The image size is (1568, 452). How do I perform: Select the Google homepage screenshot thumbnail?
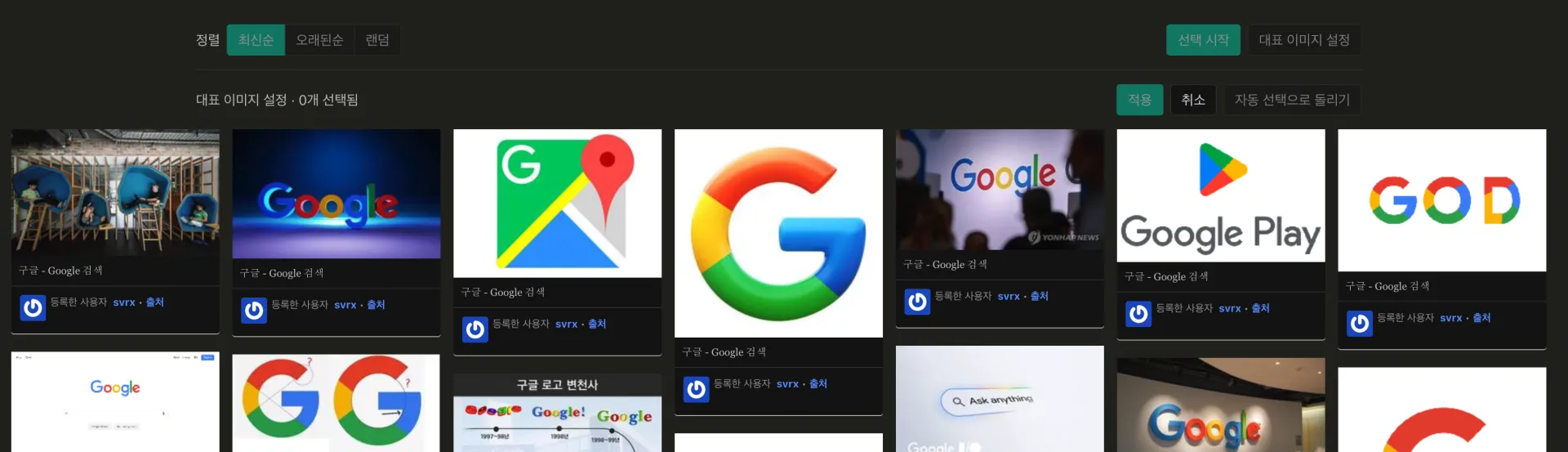pyautogui.click(x=115, y=402)
